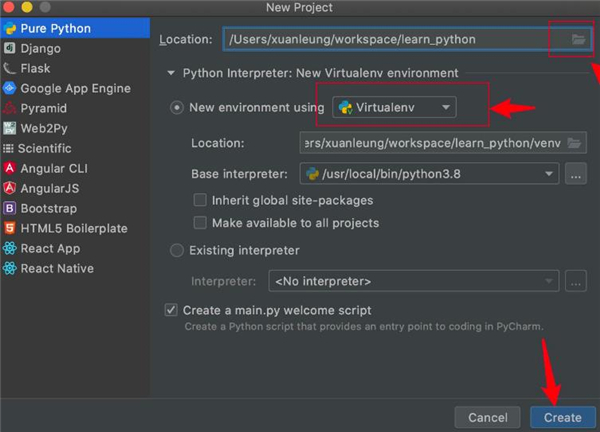Select the Flask icon in sidebar
This screenshot has width=600, height=432.
pyautogui.click(x=10, y=68)
